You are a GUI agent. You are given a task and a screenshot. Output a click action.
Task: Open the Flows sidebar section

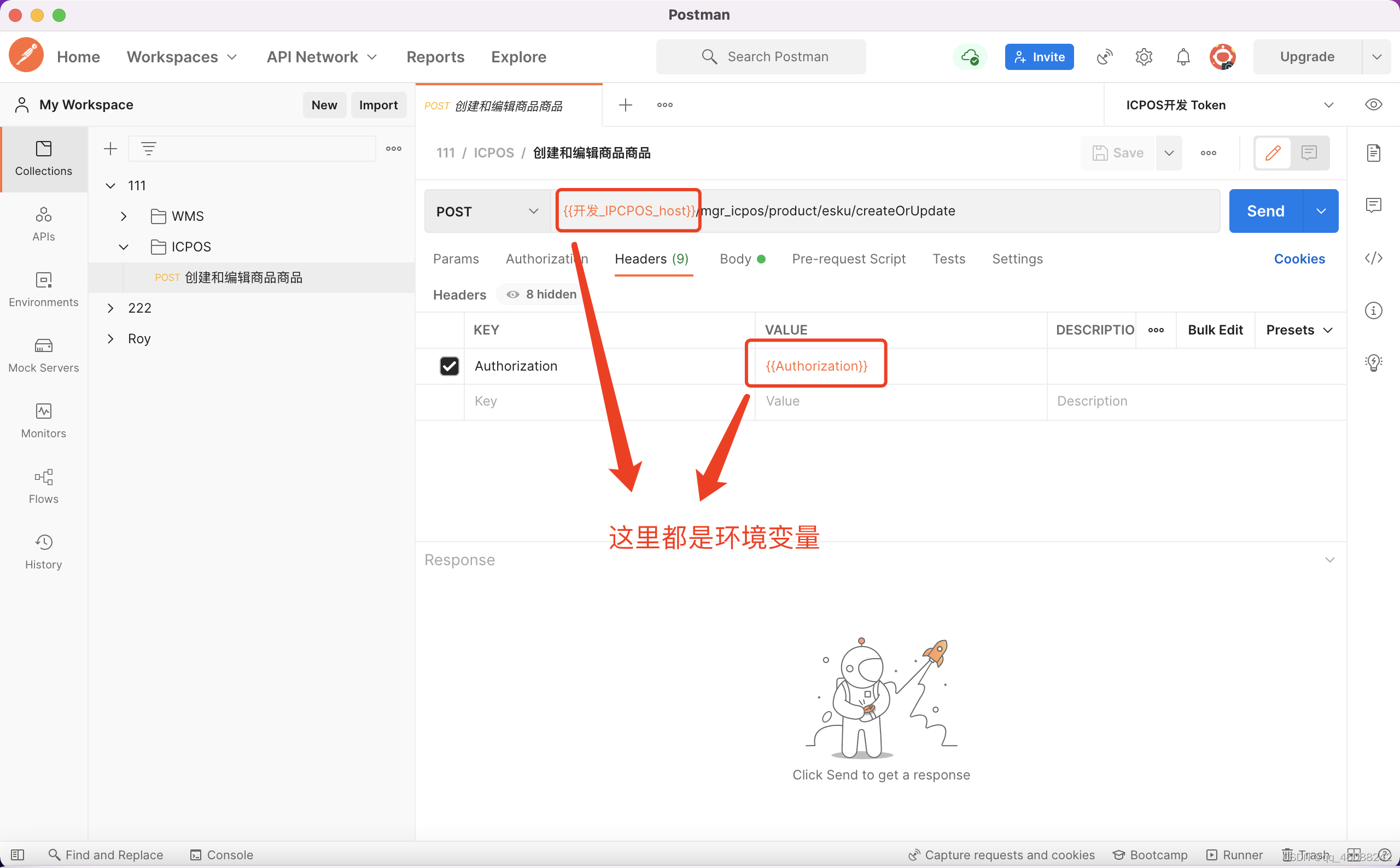click(44, 486)
